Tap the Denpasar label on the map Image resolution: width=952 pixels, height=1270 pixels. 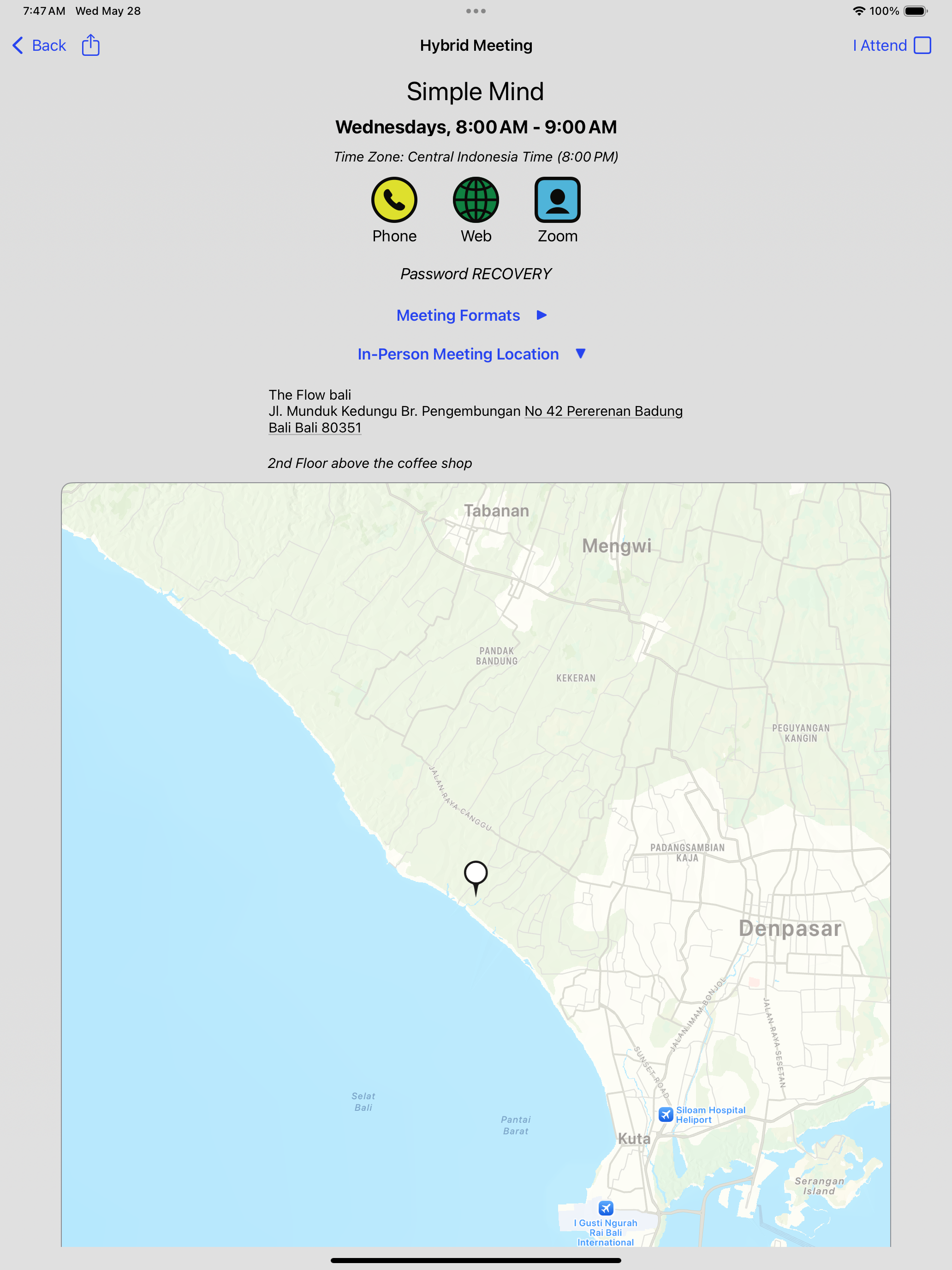pyautogui.click(x=790, y=929)
